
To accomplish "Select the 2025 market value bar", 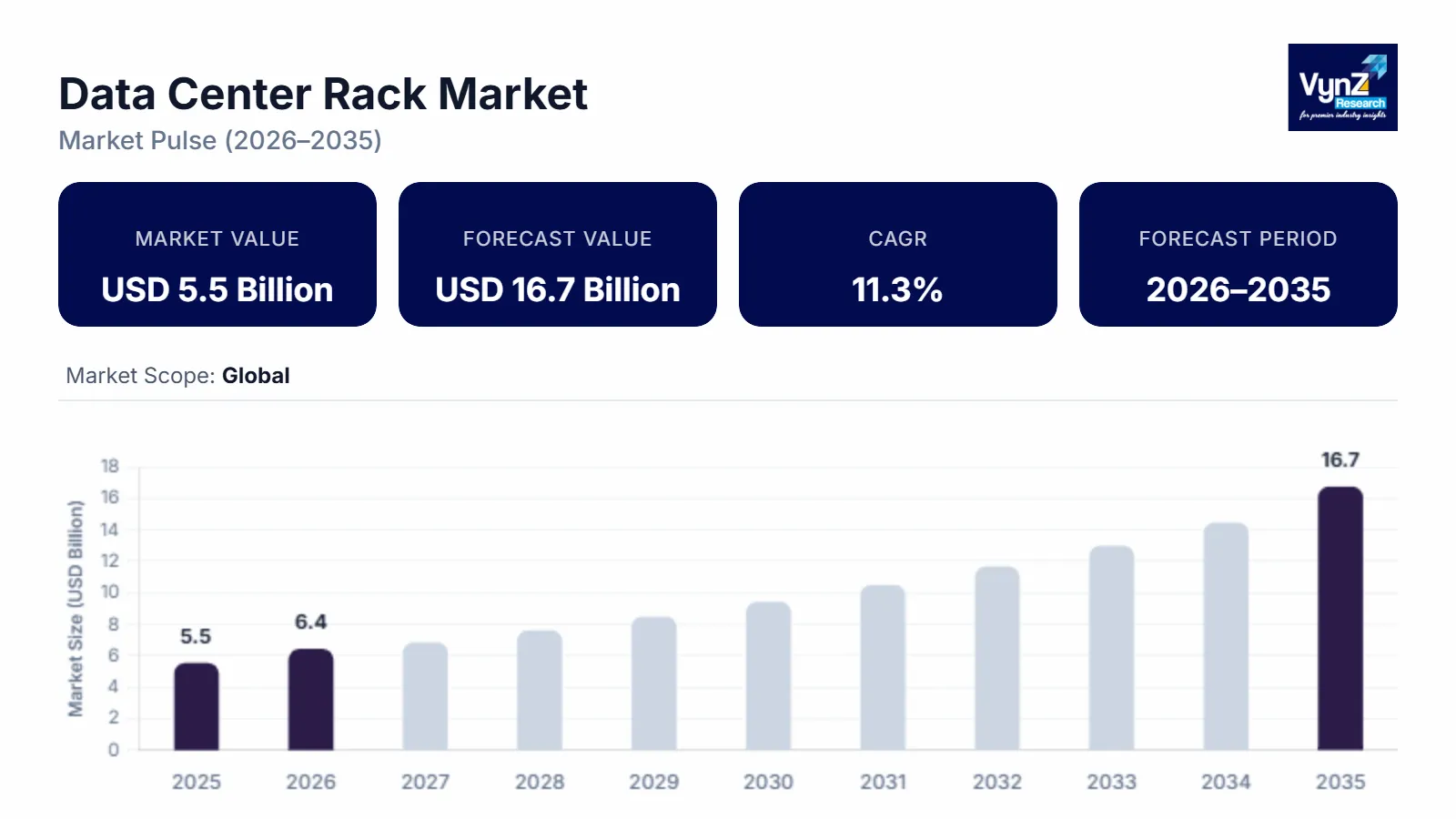I will pos(197,708).
